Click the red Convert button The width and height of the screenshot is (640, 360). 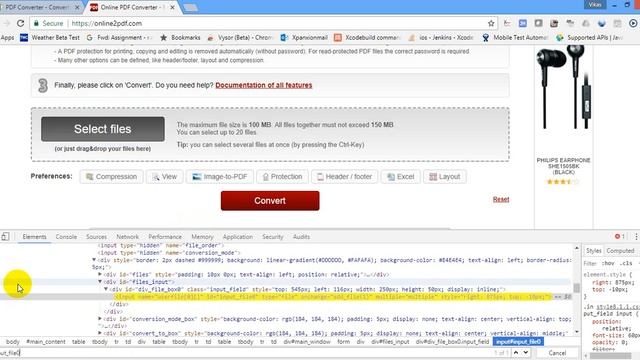(x=270, y=201)
